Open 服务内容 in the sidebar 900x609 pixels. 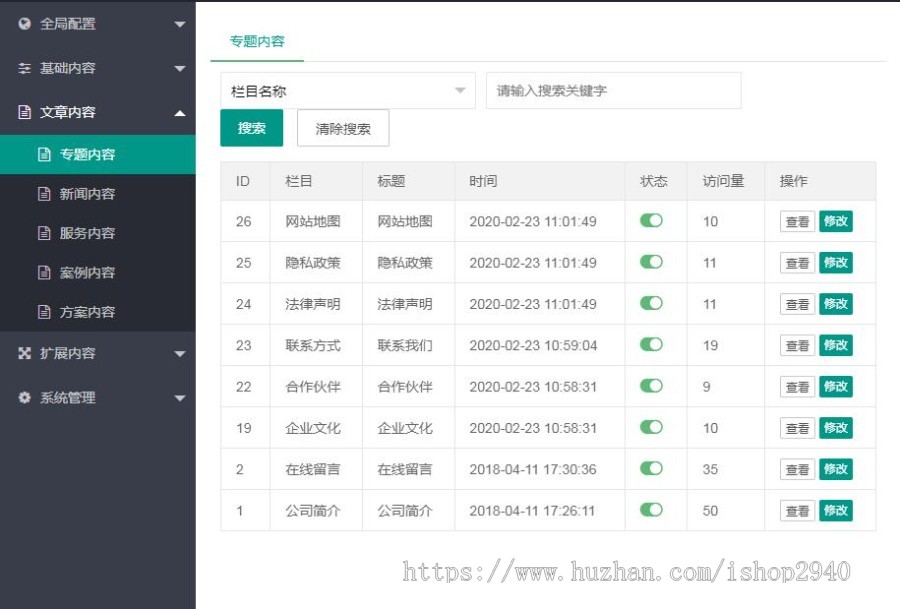pos(98,233)
